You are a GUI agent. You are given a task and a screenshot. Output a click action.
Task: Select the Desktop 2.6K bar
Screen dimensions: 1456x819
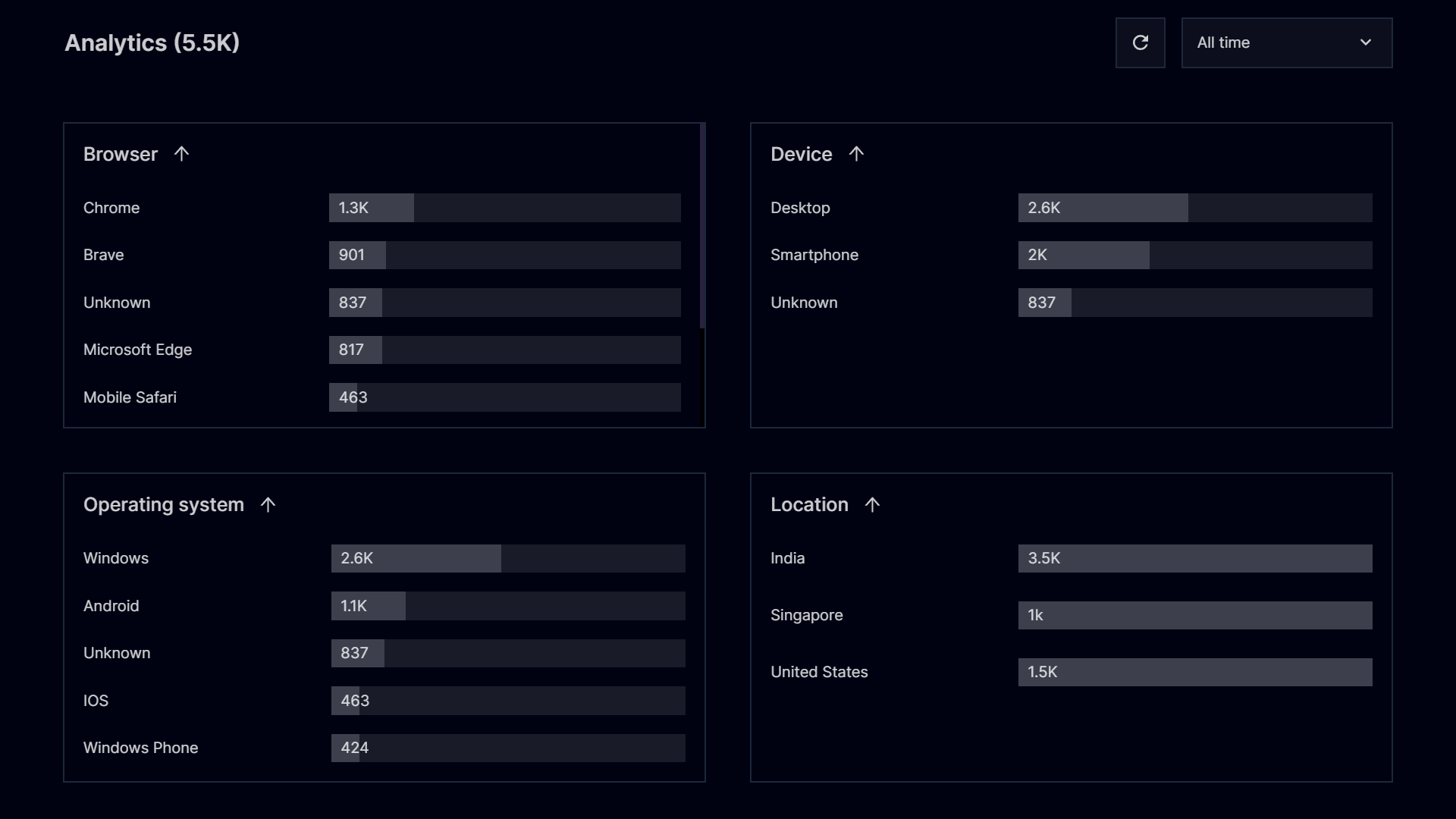coord(1194,208)
